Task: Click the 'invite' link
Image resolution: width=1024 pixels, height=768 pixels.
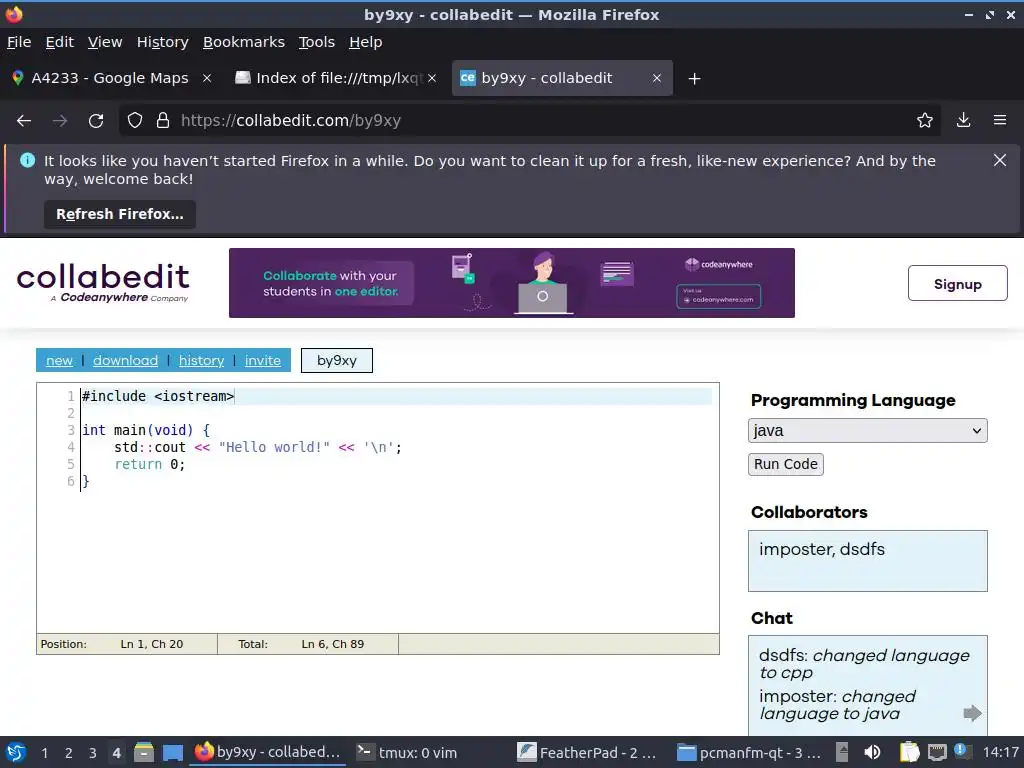Action: 263,360
